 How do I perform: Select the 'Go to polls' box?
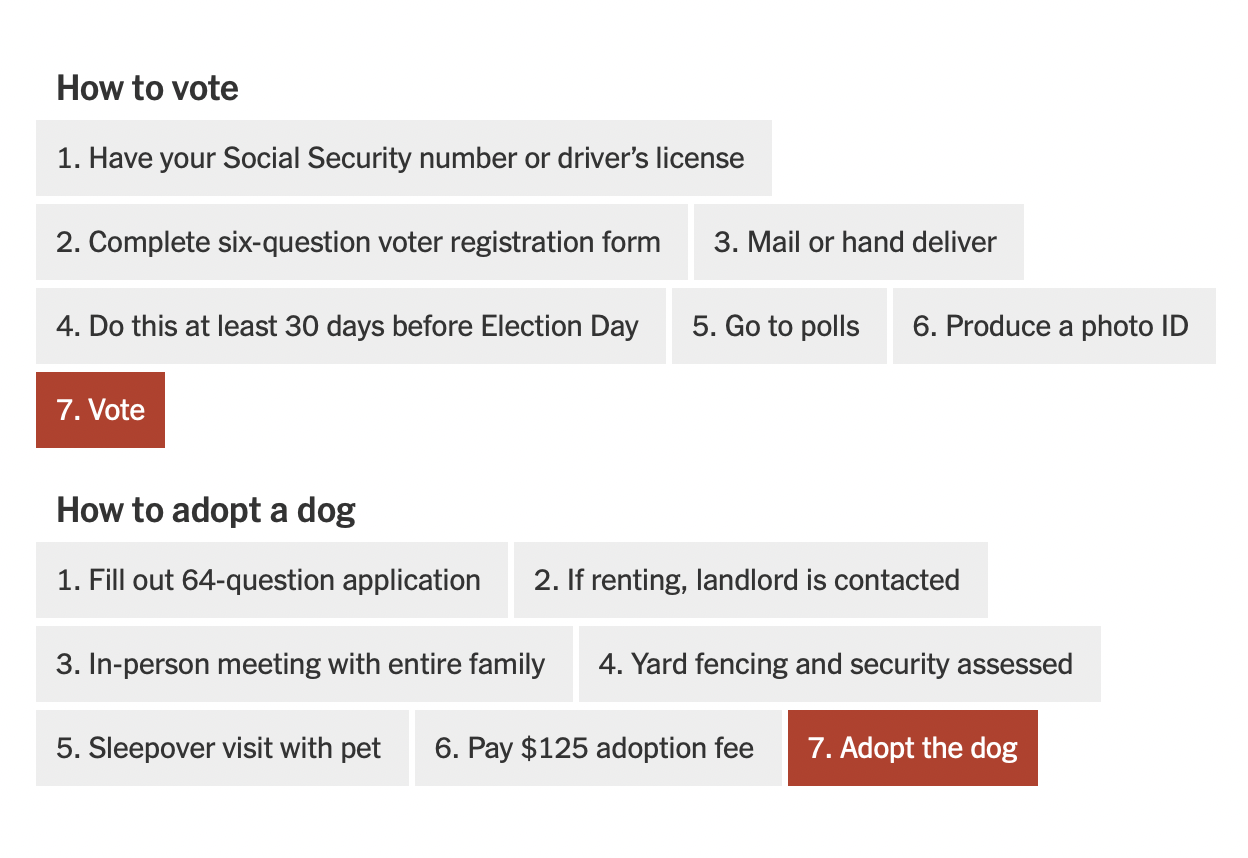point(779,326)
